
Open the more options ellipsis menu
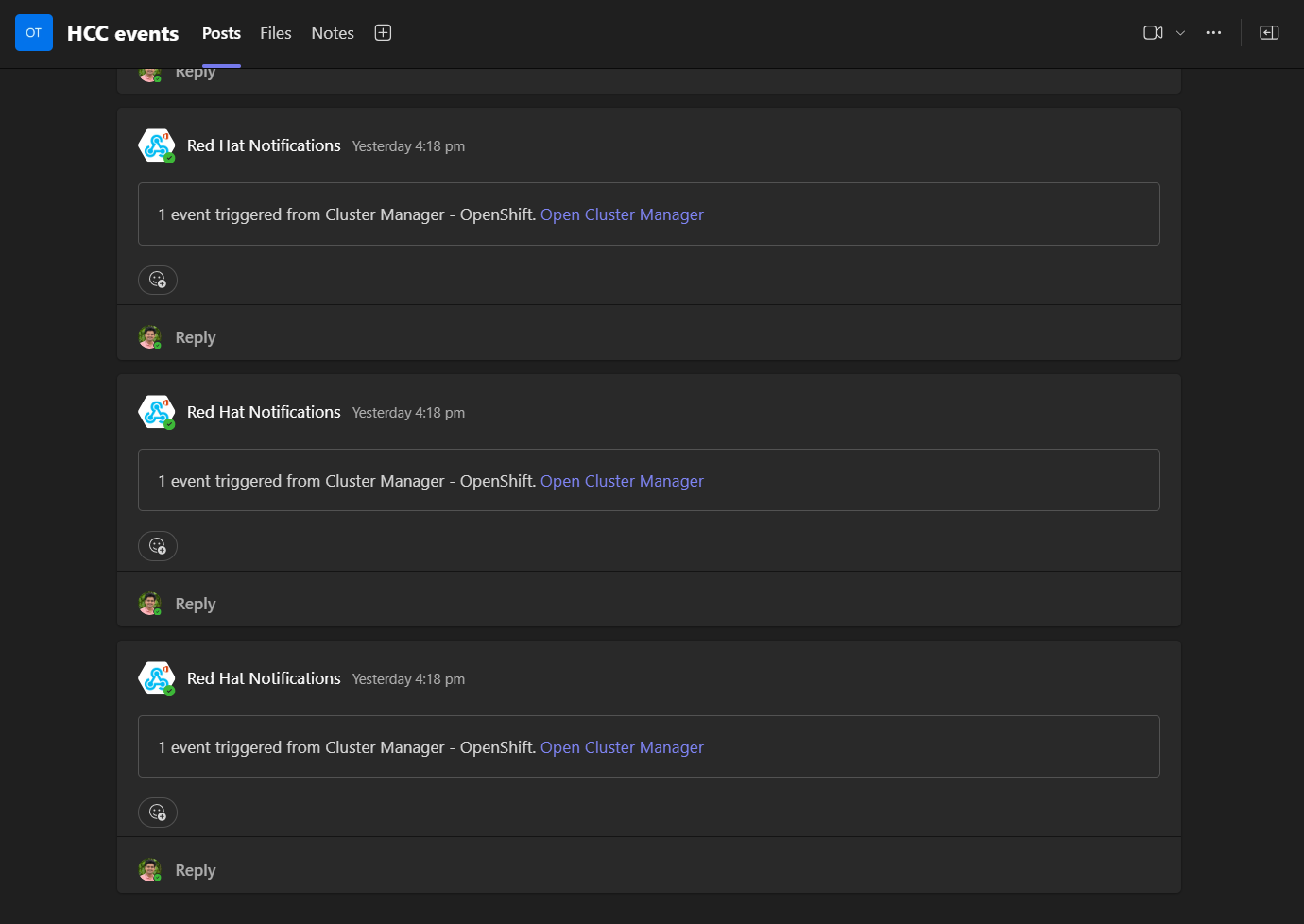point(1213,33)
